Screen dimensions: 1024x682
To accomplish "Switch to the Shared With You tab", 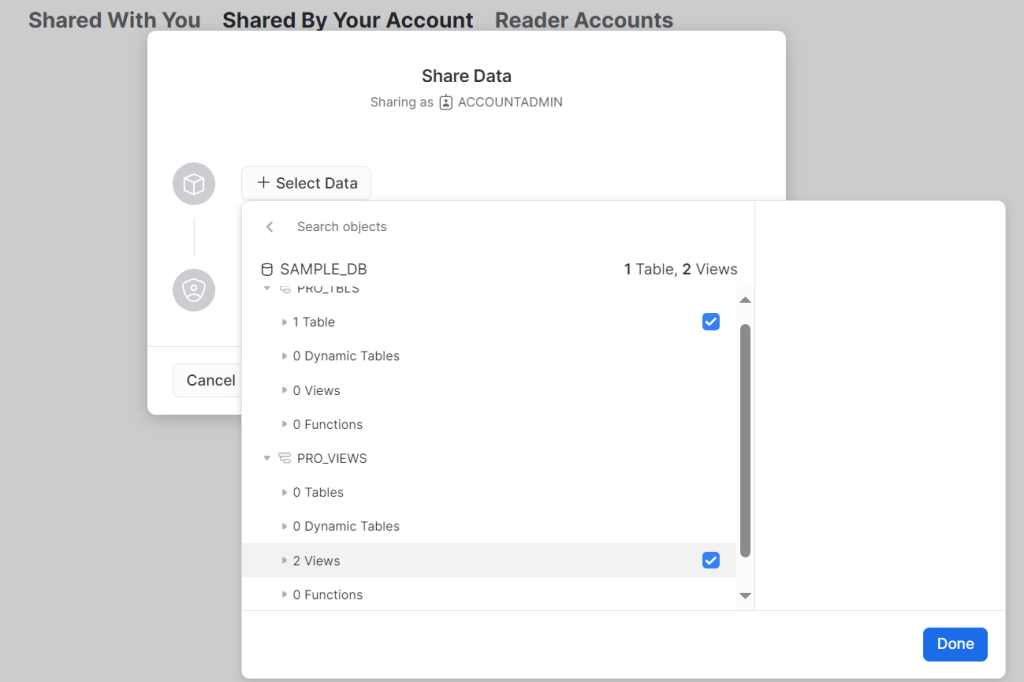I will pyautogui.click(x=114, y=19).
